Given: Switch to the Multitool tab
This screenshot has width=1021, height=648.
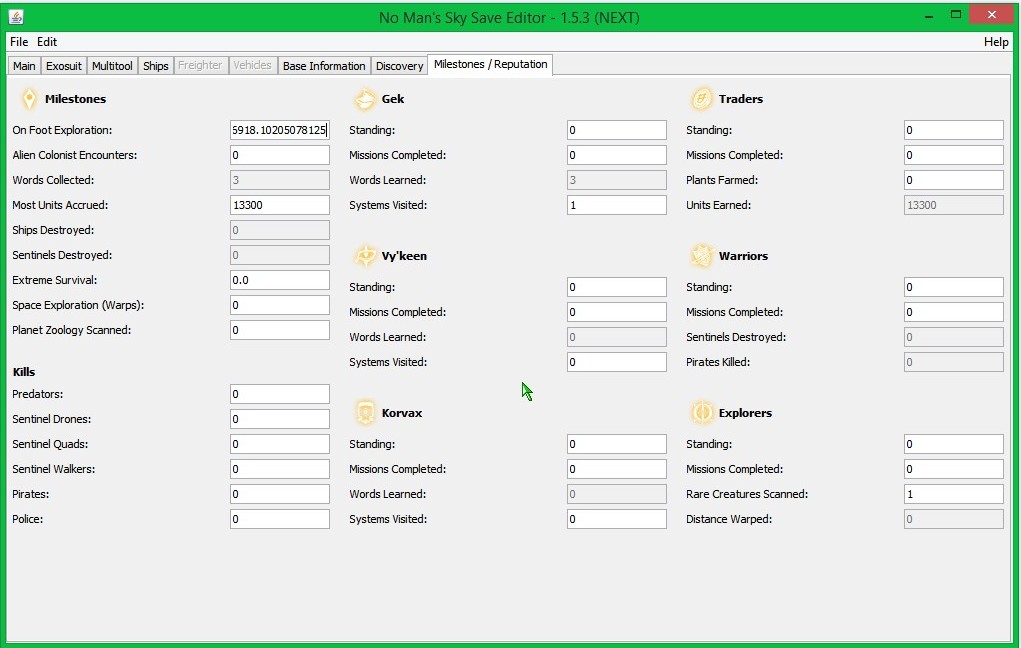Looking at the screenshot, I should point(112,66).
